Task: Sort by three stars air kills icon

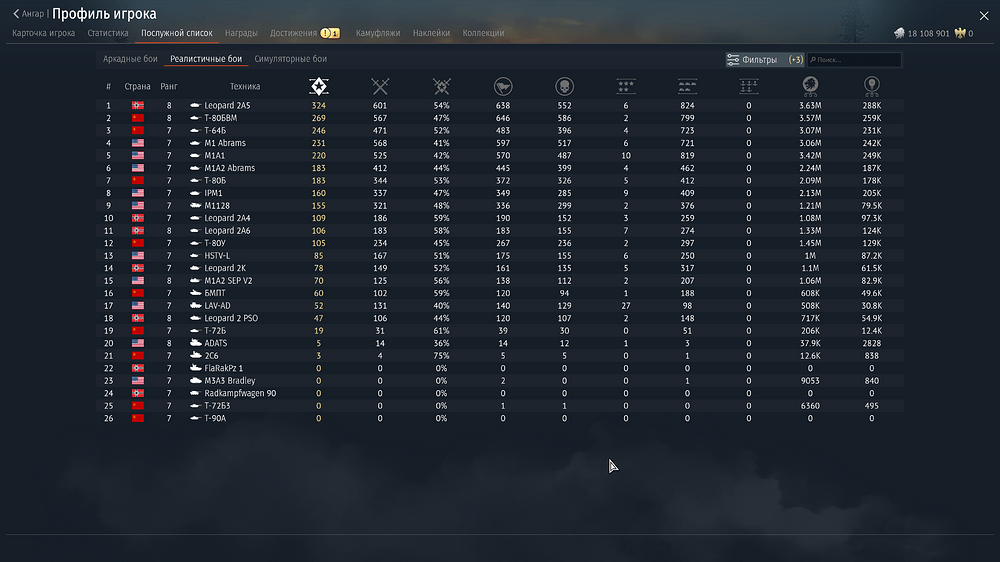Action: pos(626,86)
